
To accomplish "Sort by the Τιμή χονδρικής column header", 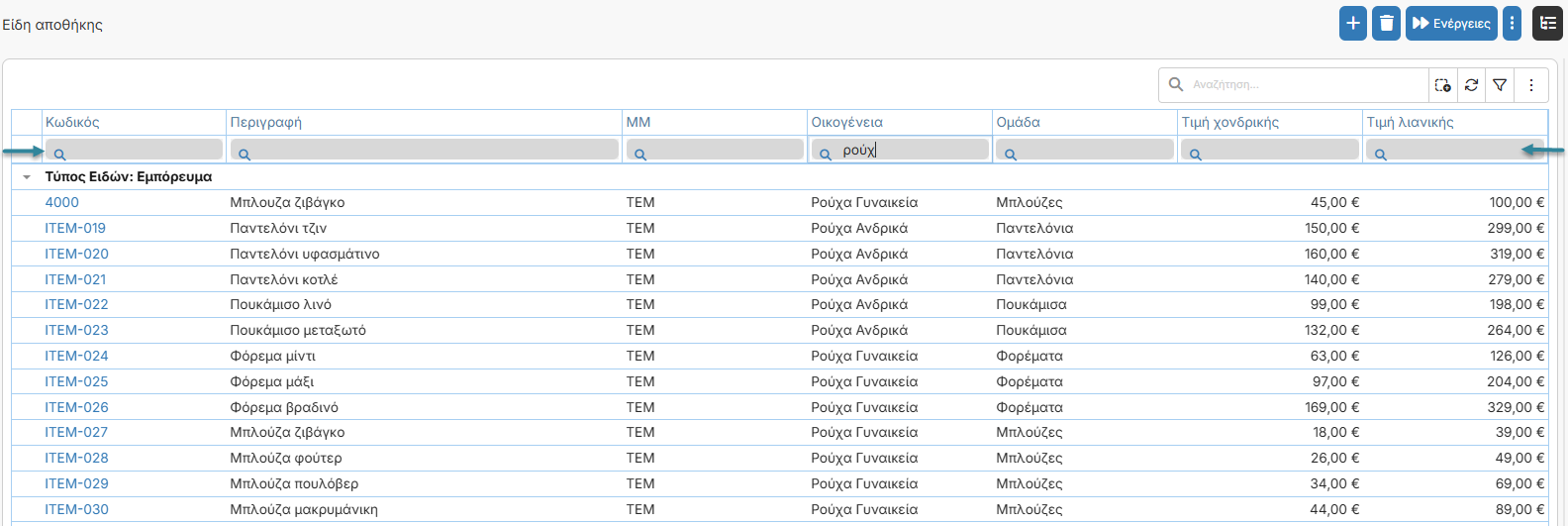I will (x=1270, y=122).
